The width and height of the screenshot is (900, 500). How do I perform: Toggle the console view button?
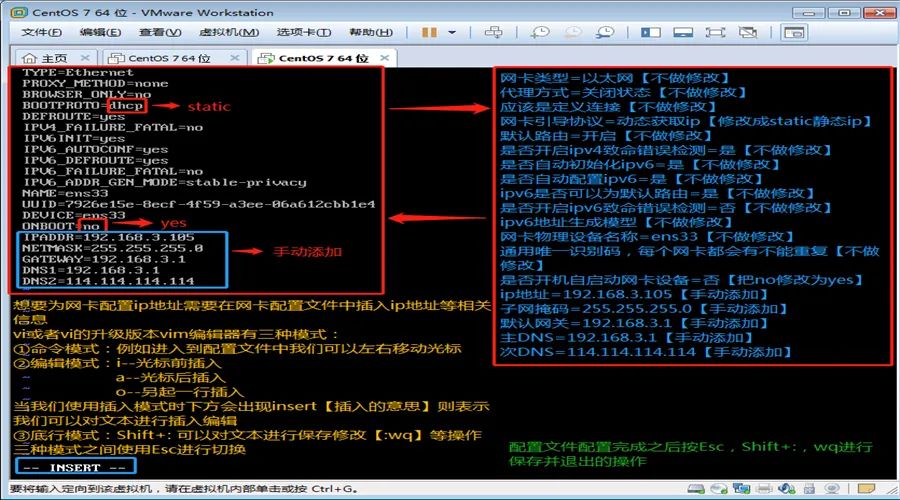click(x=794, y=32)
